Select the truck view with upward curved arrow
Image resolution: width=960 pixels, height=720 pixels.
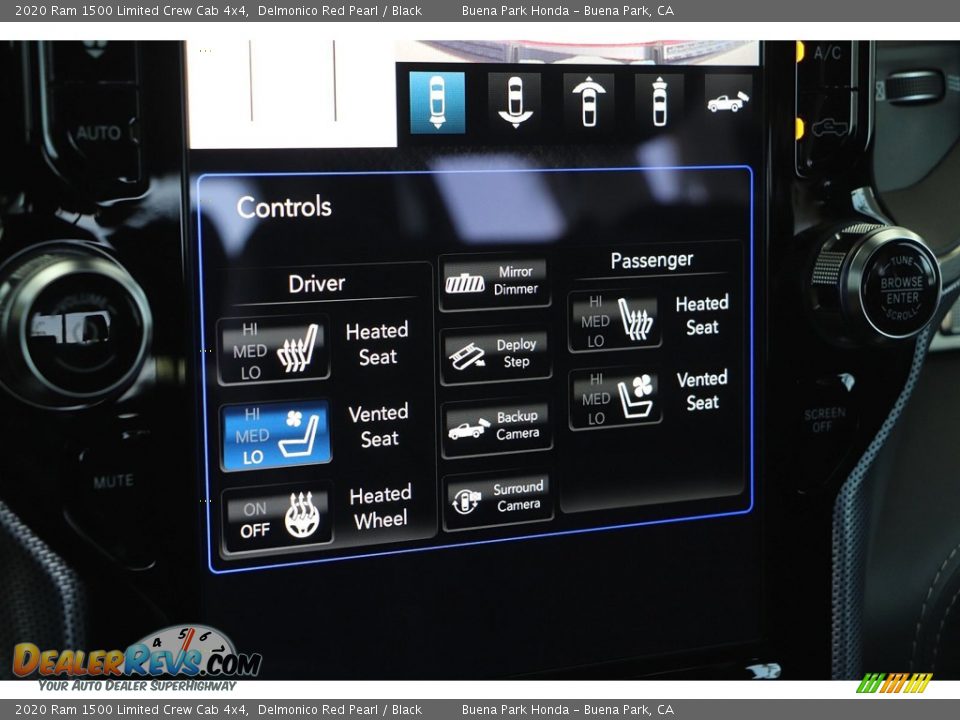588,101
